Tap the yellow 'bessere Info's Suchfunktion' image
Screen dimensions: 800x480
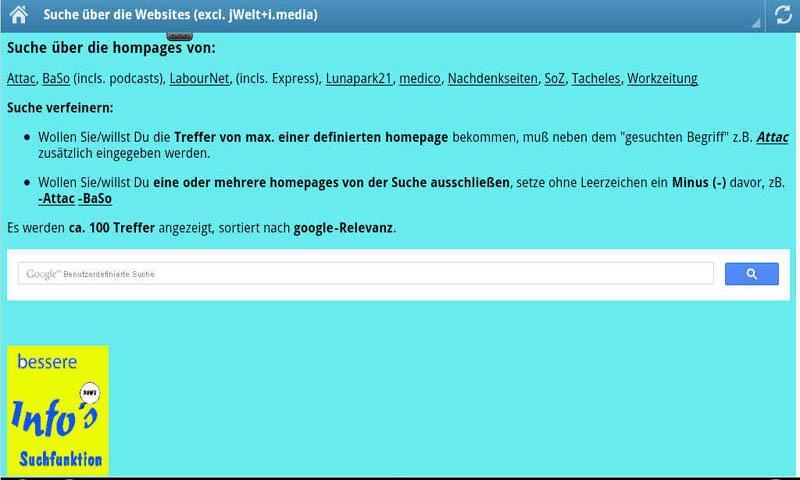[58, 410]
